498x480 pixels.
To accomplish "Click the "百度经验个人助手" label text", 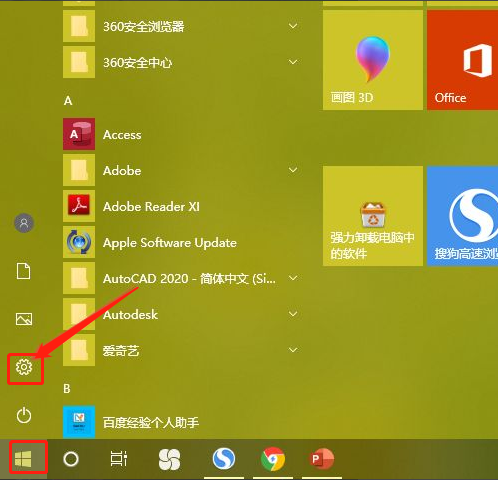I will [x=151, y=422].
